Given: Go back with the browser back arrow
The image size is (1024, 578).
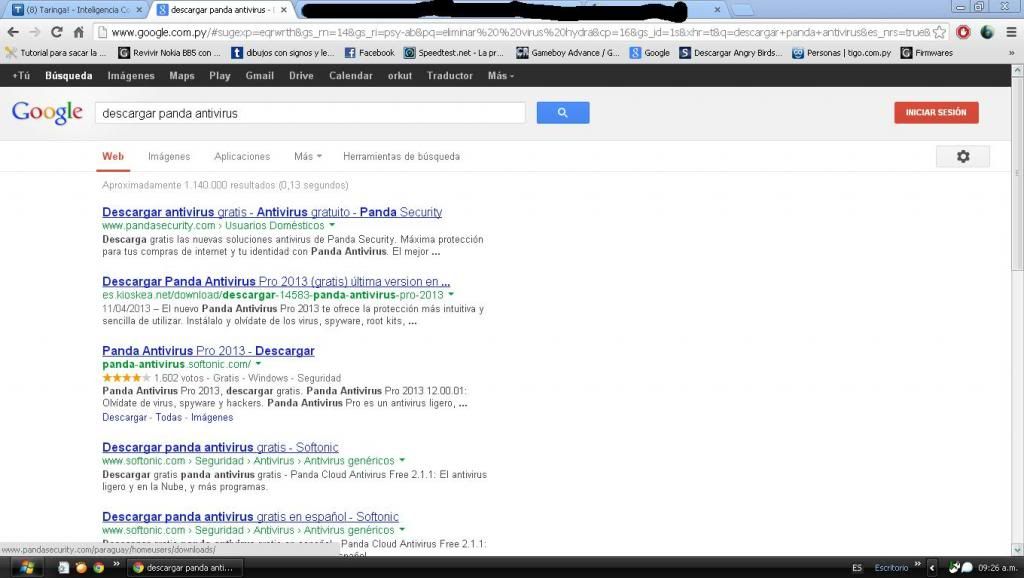Looking at the screenshot, I should click(x=13, y=32).
